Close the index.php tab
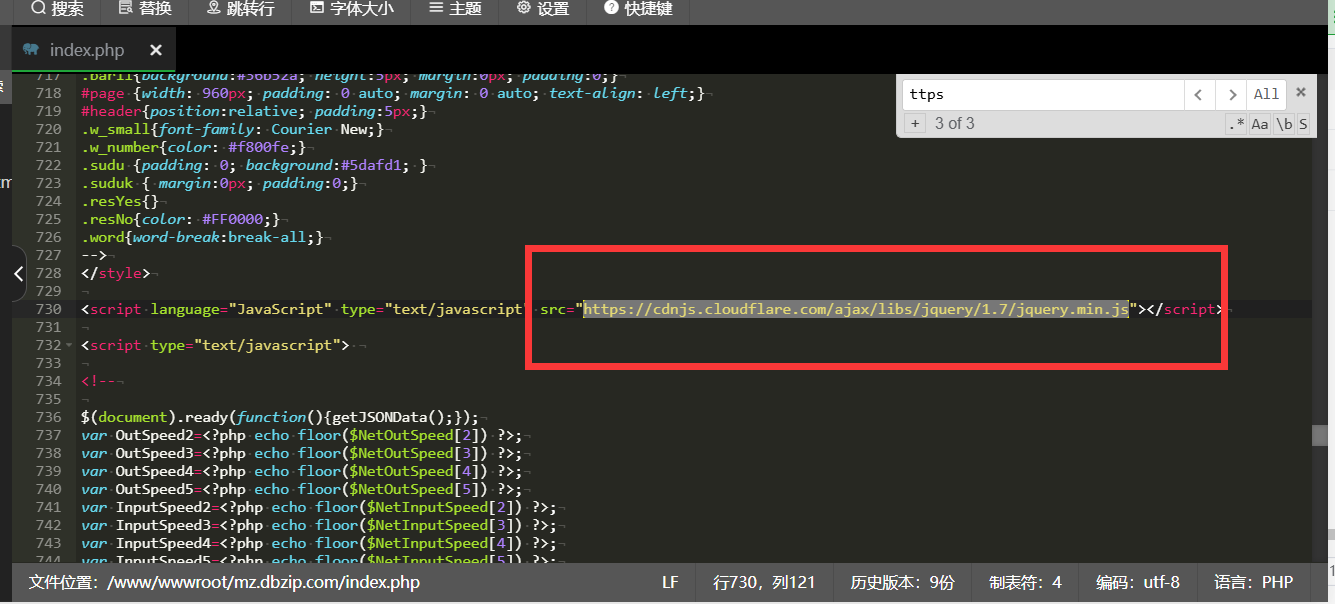1335x604 pixels. point(156,50)
